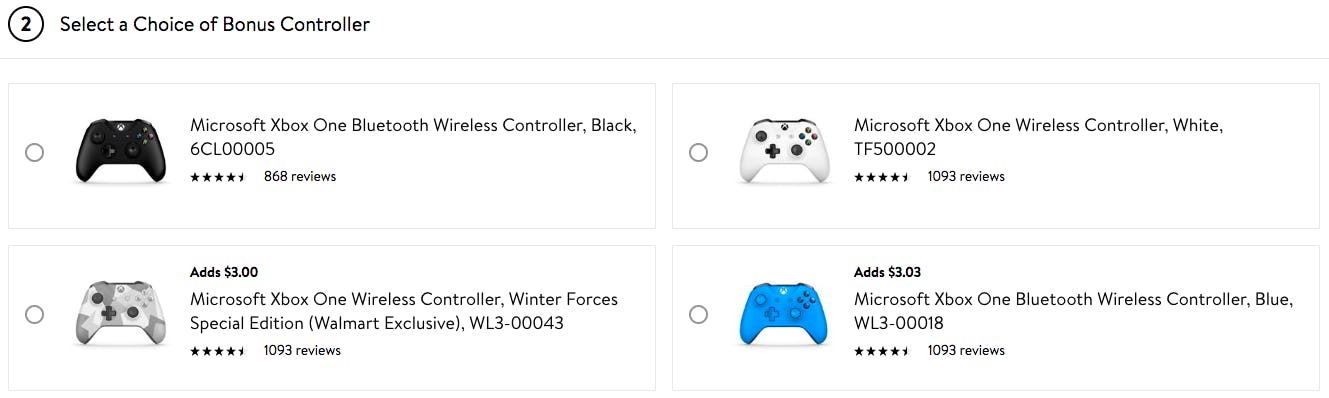
Task: Click the white Xbox controller image
Action: [x=784, y=151]
